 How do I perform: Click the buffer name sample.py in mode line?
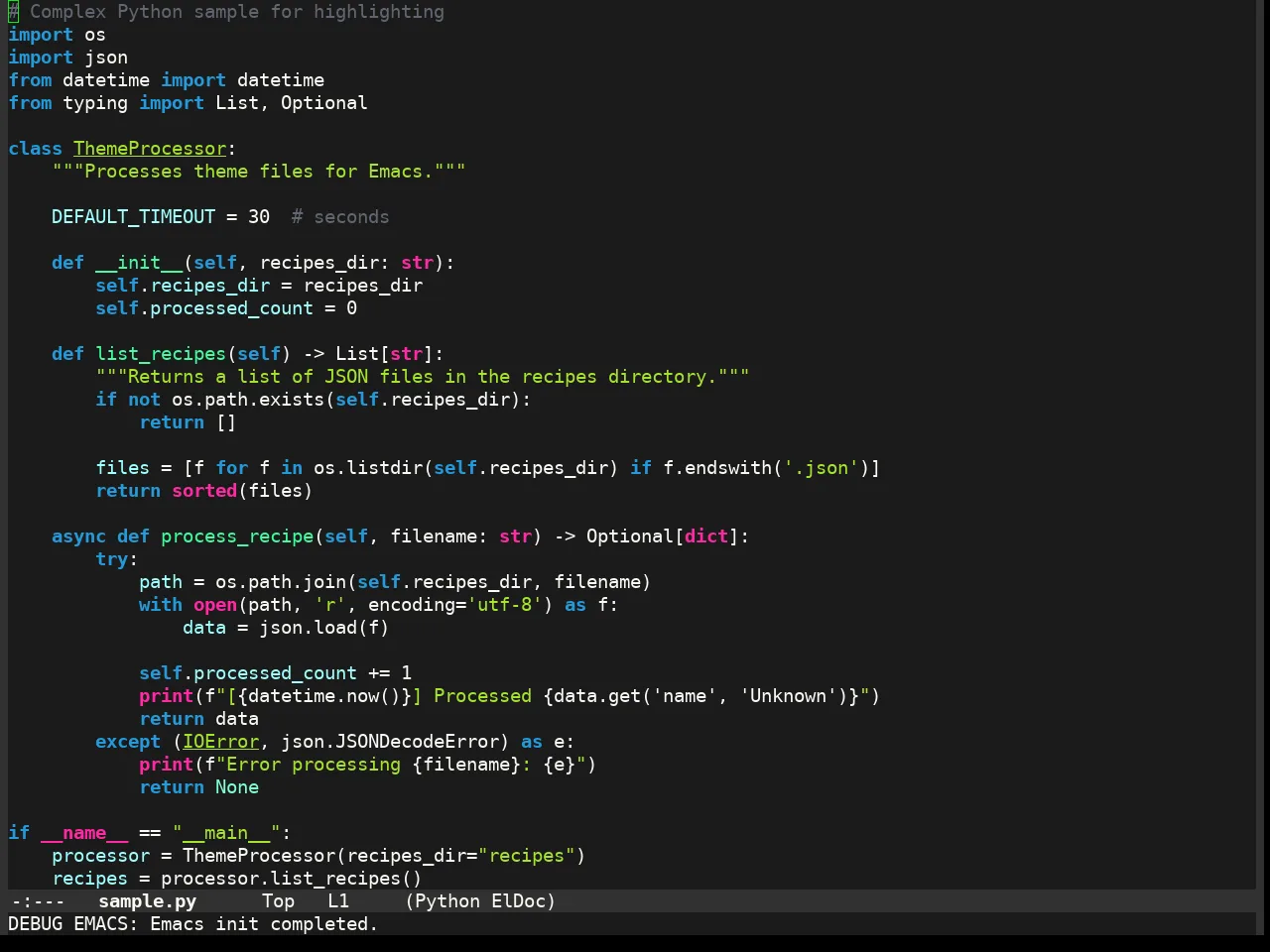(x=147, y=901)
